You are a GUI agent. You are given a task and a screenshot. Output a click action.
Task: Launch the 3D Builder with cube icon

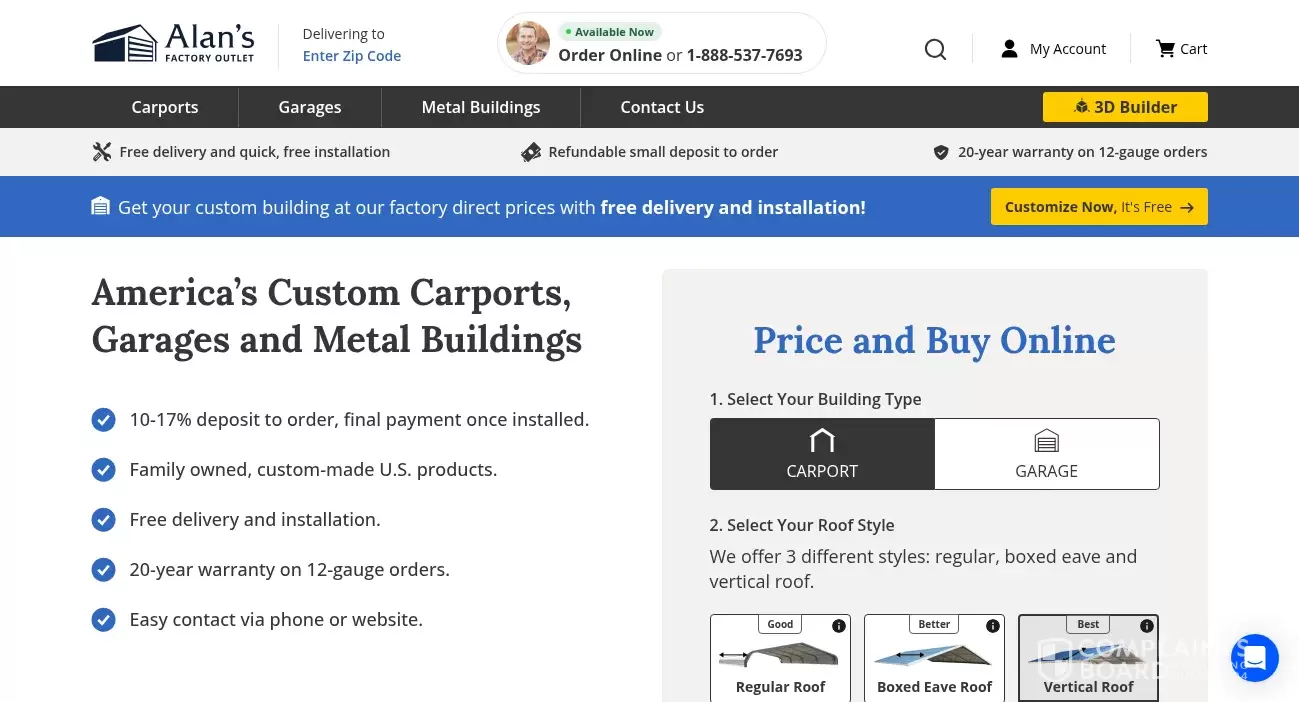coord(1125,107)
